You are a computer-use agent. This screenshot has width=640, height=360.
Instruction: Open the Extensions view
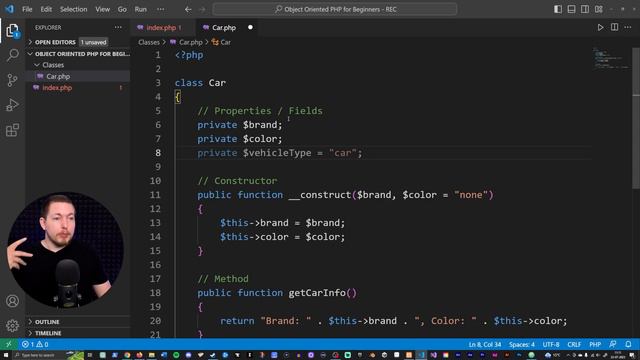point(12,130)
